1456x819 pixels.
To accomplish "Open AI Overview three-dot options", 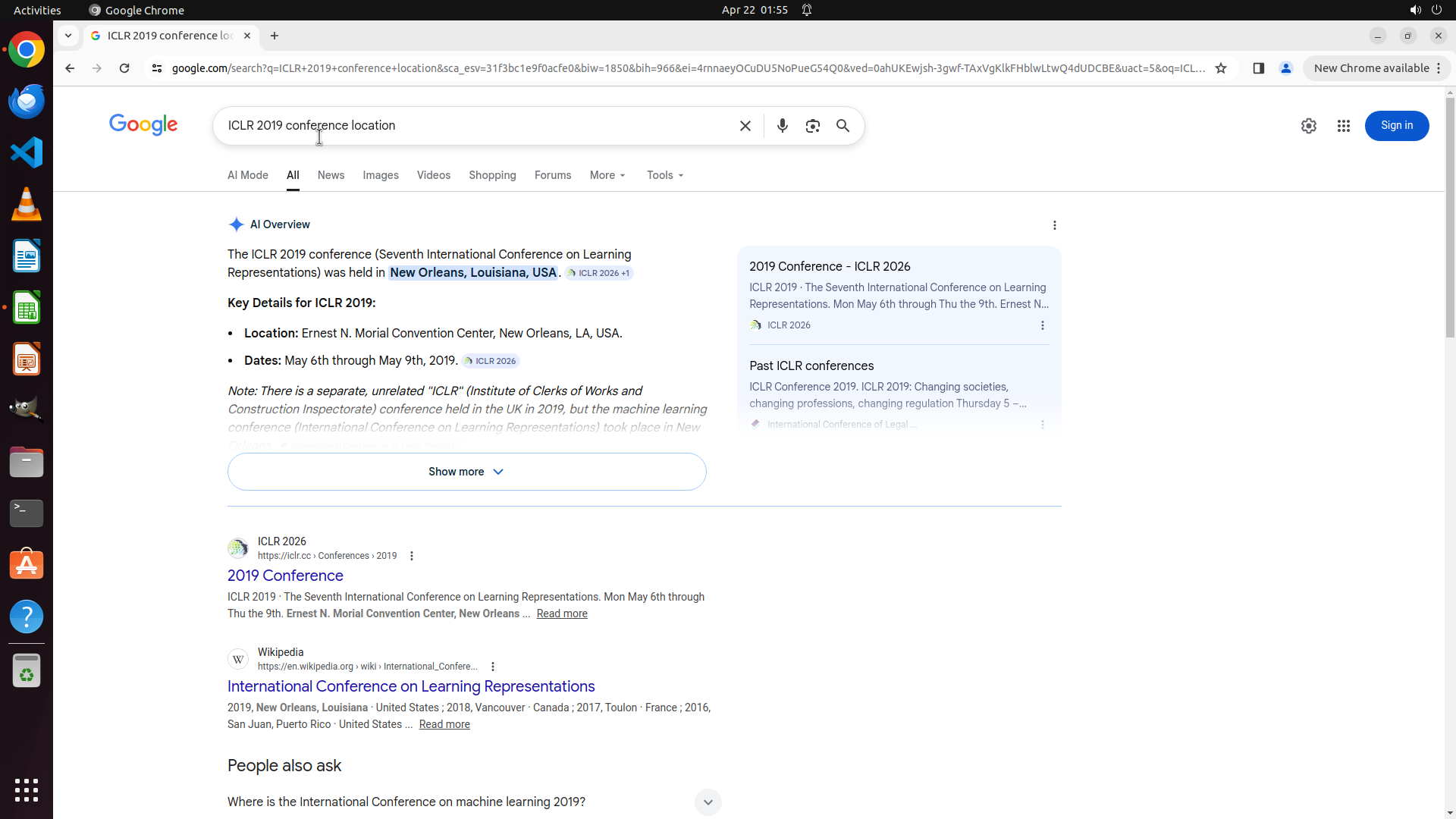I will tap(1054, 225).
